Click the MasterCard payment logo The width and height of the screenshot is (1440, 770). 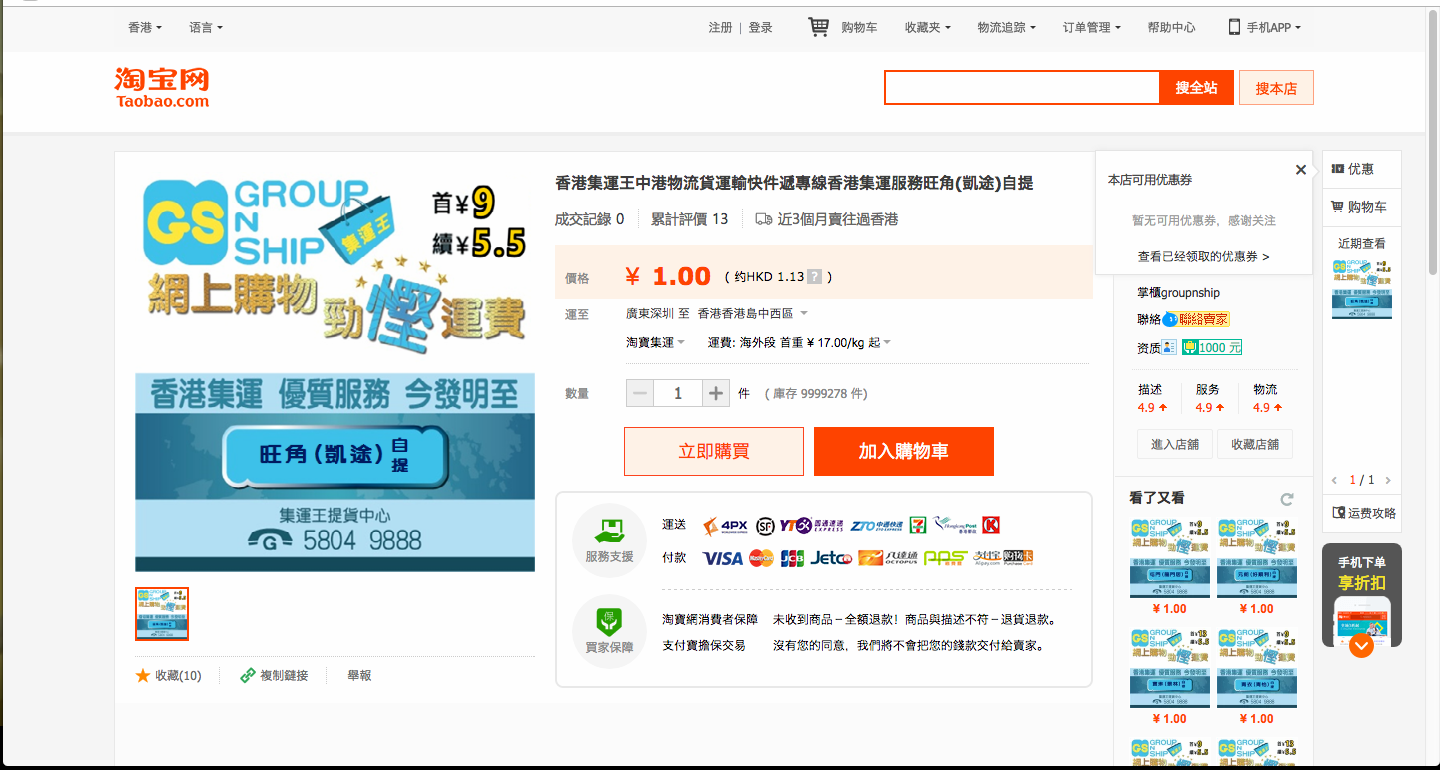click(761, 558)
